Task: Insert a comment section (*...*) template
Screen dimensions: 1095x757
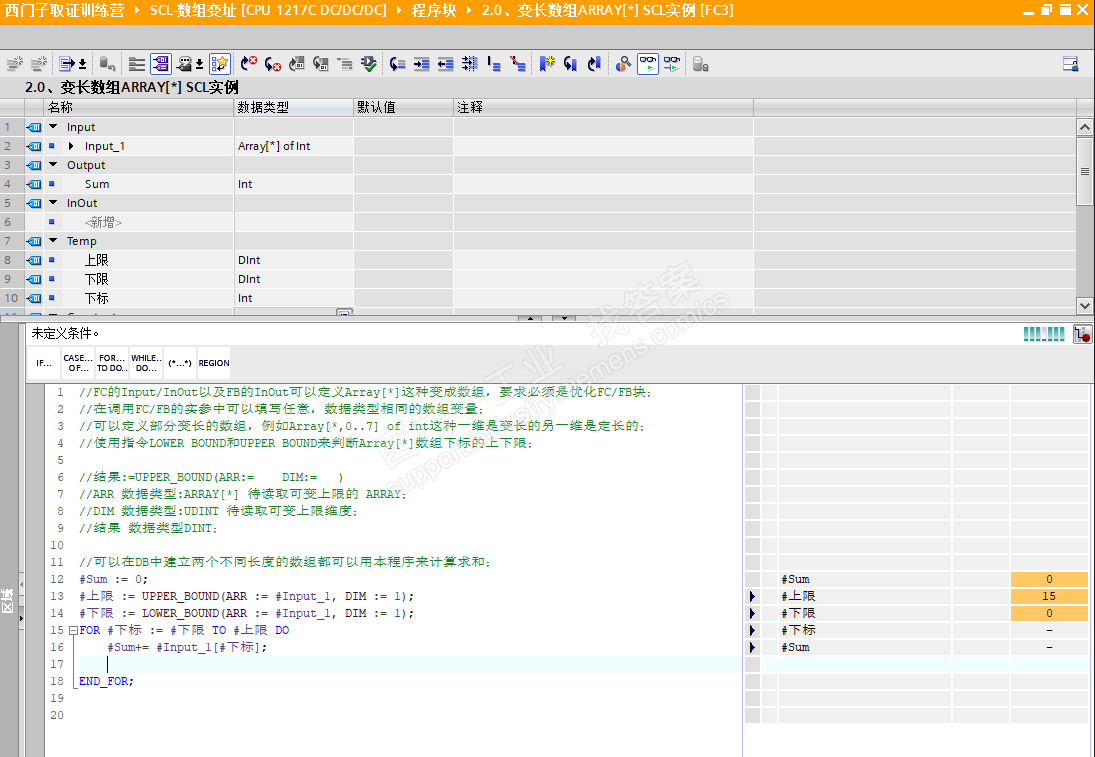Action: click(x=179, y=363)
